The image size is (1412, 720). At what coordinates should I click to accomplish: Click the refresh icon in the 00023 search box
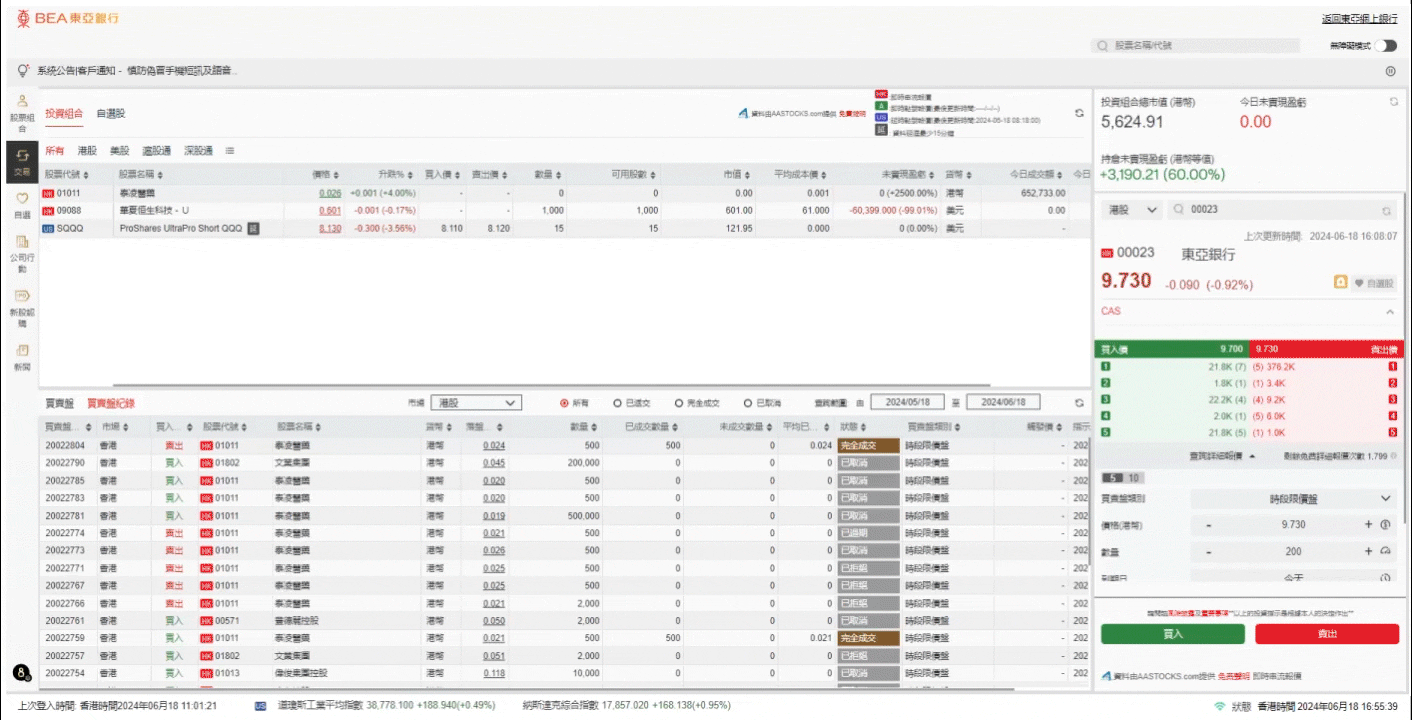[1386, 211]
